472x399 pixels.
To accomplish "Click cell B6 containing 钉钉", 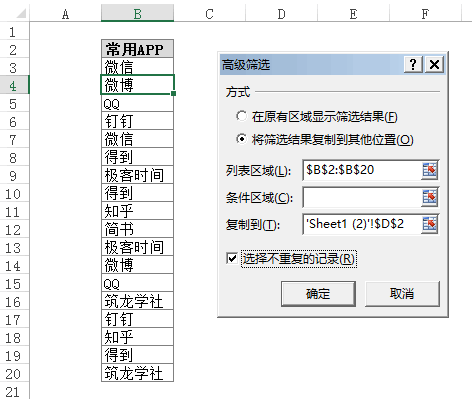I will (x=137, y=121).
